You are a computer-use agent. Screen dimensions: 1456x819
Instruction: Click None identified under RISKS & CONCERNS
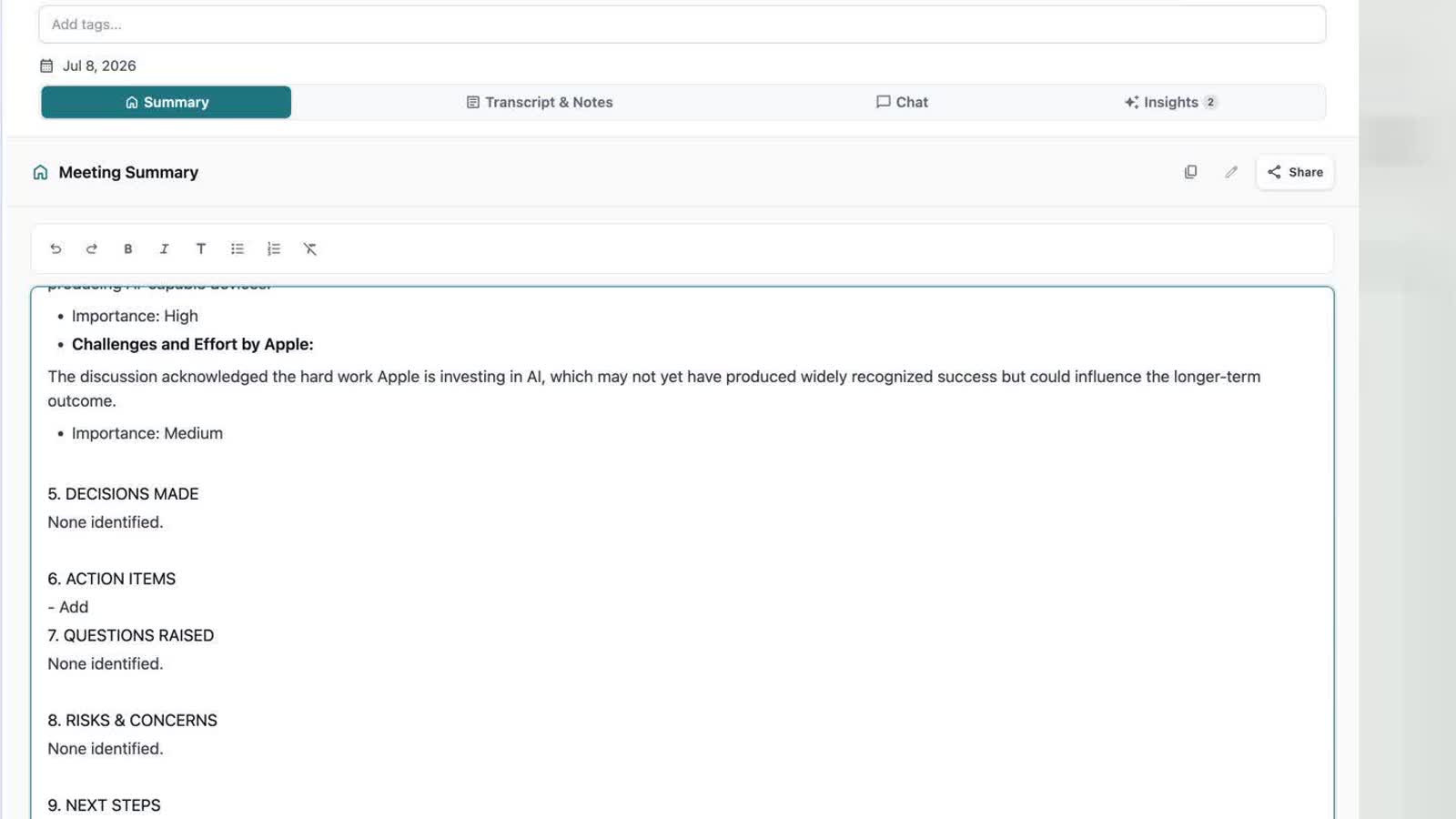106,749
